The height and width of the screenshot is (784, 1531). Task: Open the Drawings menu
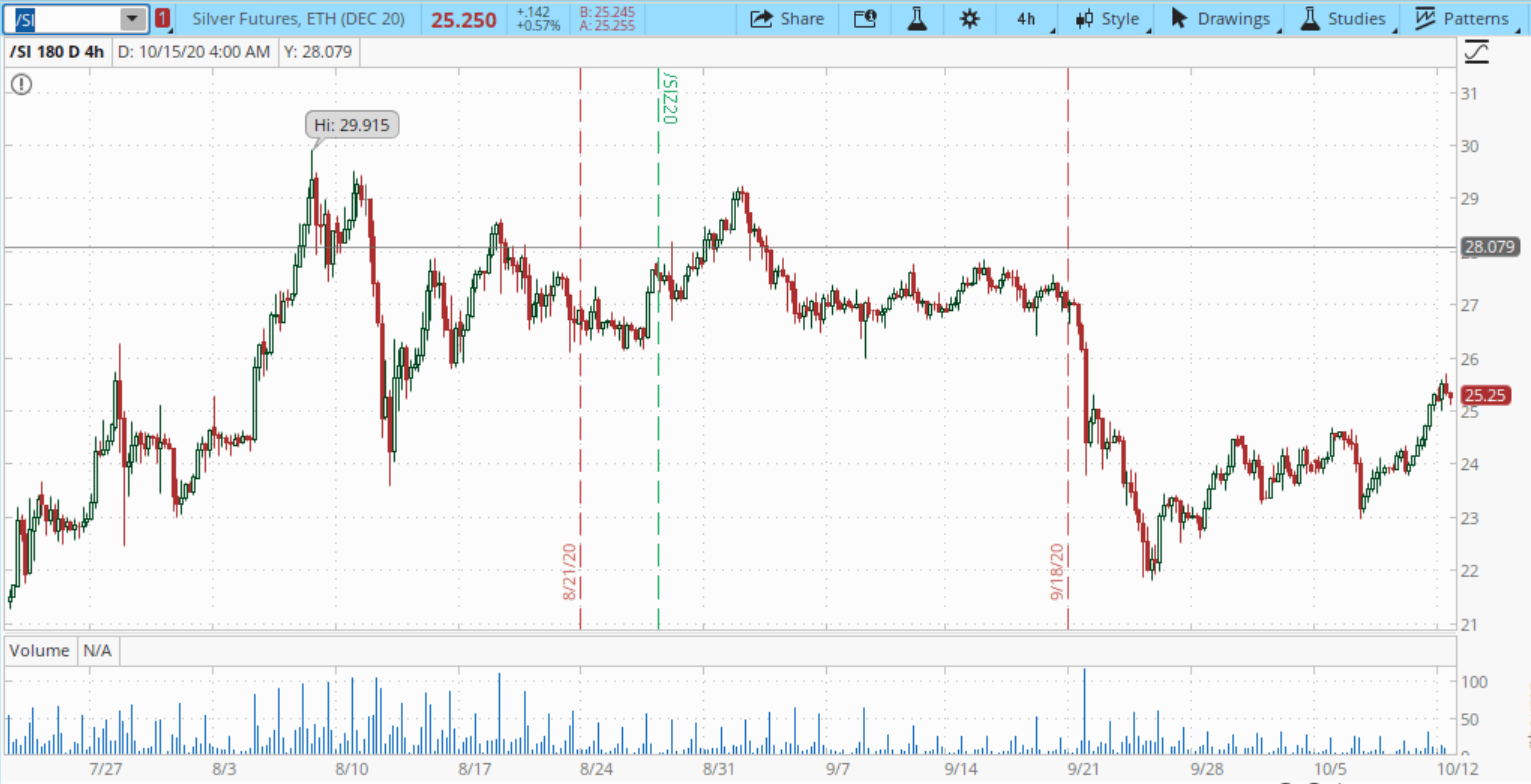[1220, 19]
